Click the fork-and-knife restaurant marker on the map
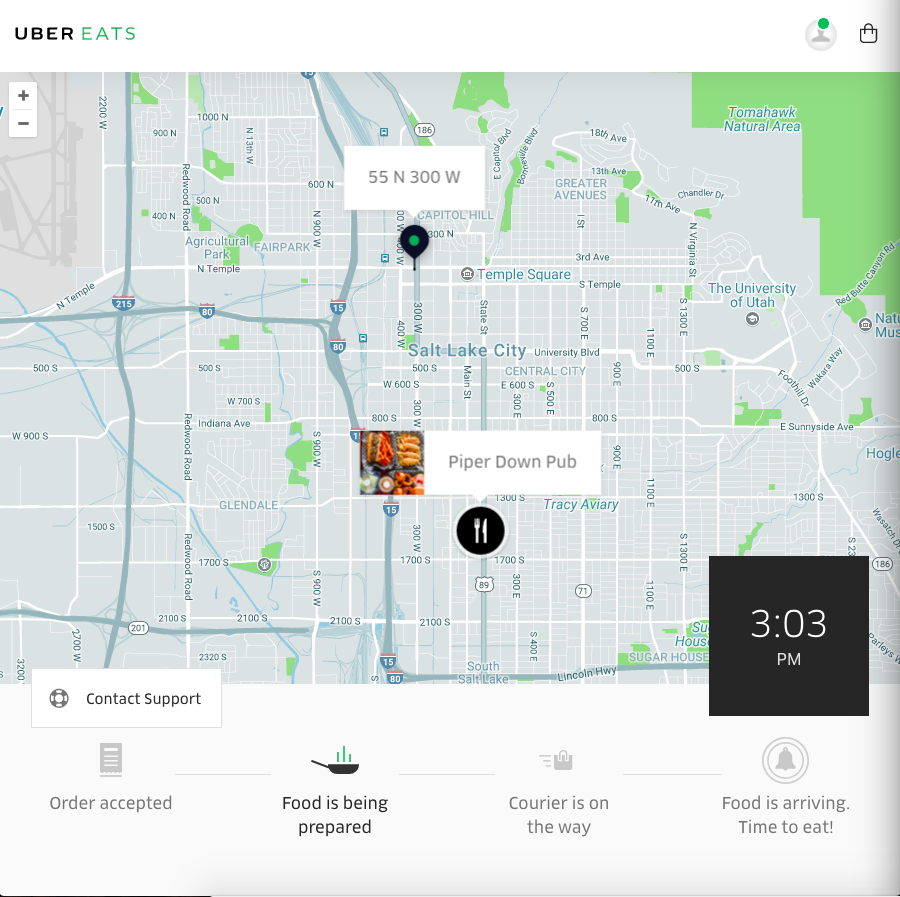Screen dimensions: 900x897 480,531
